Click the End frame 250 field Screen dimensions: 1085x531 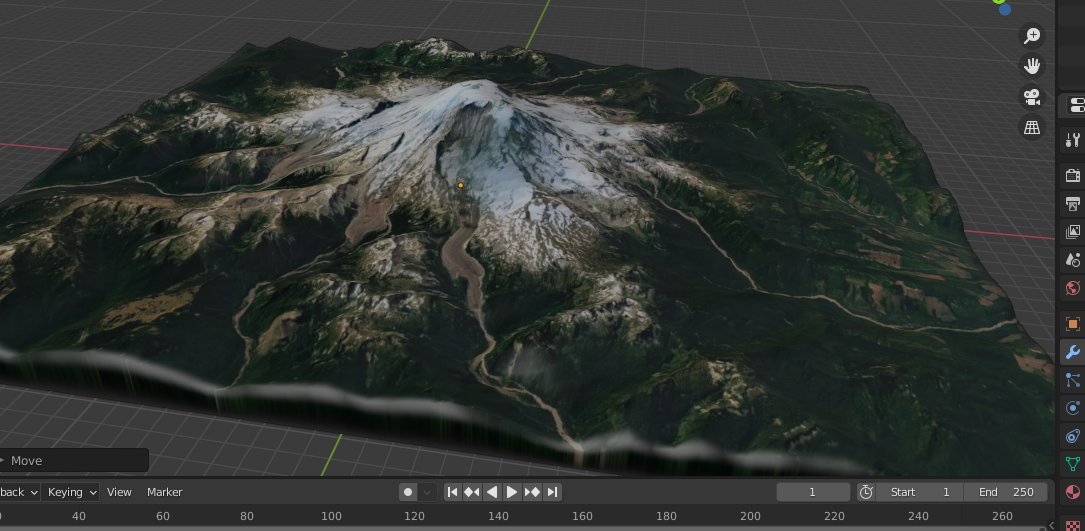1006,492
